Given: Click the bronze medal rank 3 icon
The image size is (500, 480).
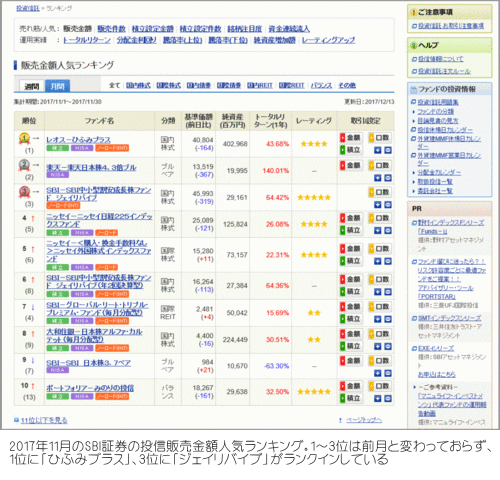Looking at the screenshot, I should [24, 192].
